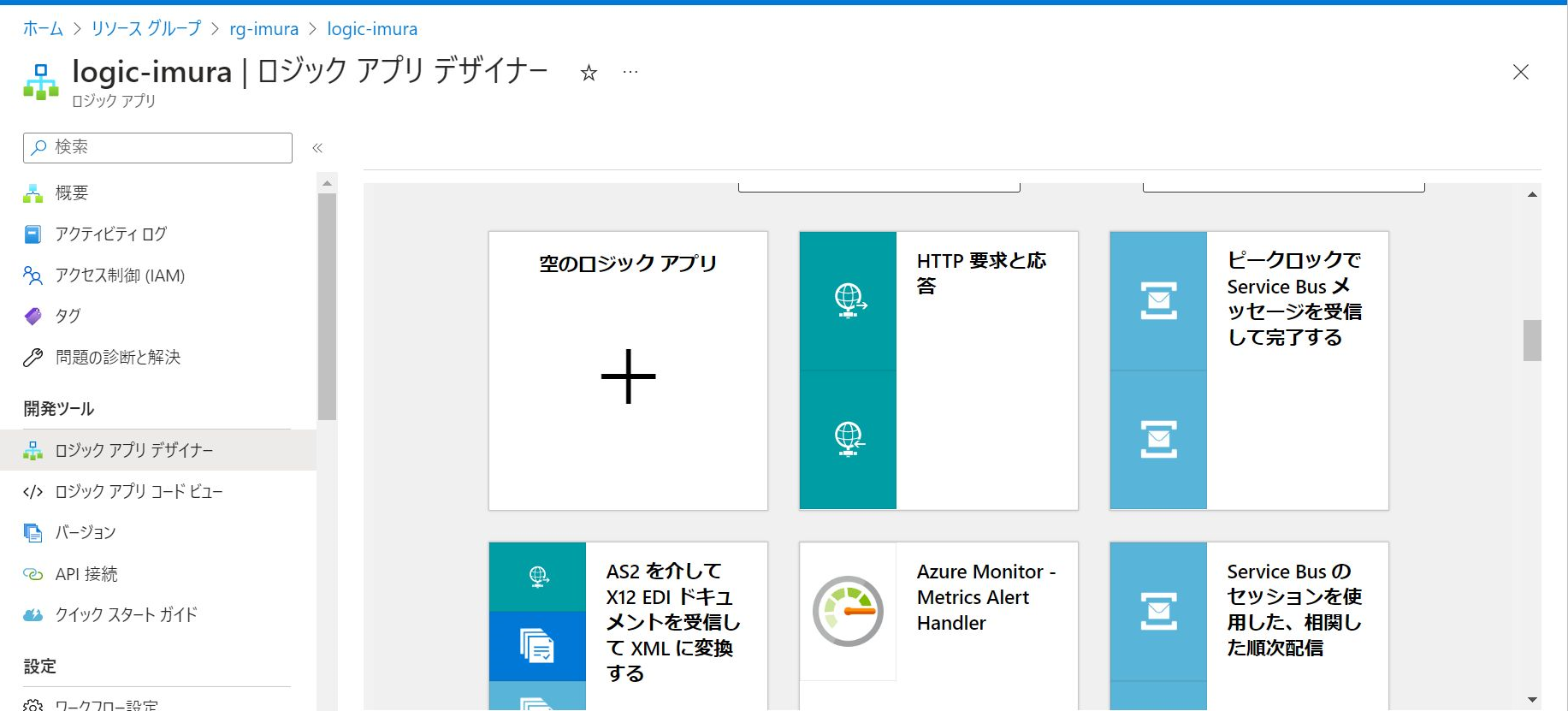
Task: Favorite this page with the star icon
Action: click(x=589, y=73)
